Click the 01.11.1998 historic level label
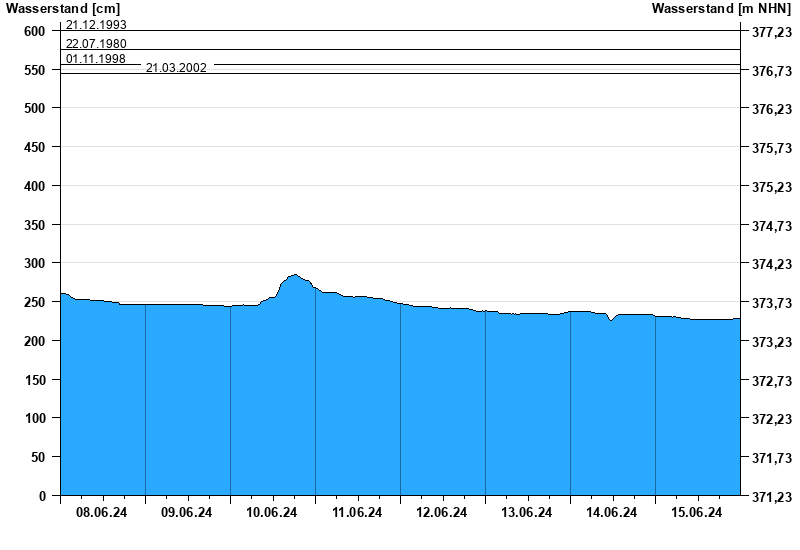The width and height of the screenshot is (800, 550). pos(96,59)
